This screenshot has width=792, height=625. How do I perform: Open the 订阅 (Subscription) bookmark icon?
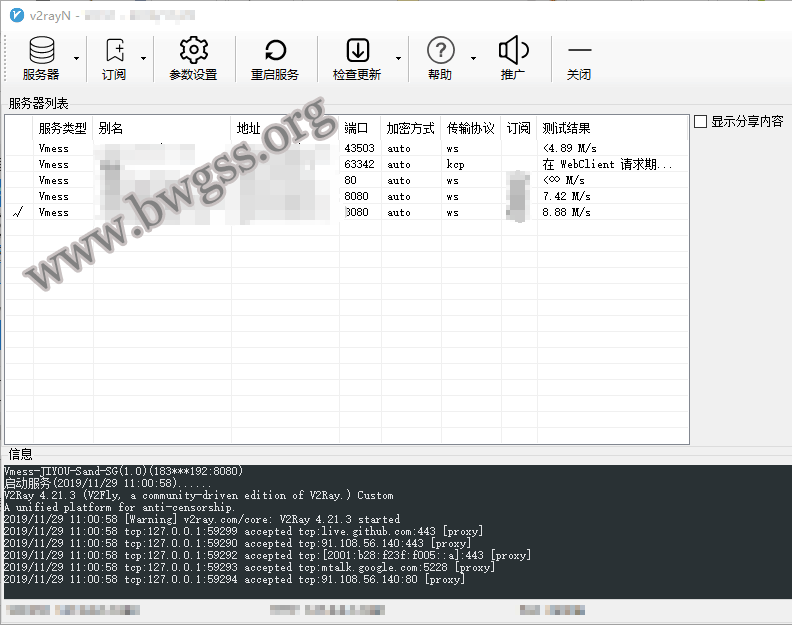[x=115, y=58]
